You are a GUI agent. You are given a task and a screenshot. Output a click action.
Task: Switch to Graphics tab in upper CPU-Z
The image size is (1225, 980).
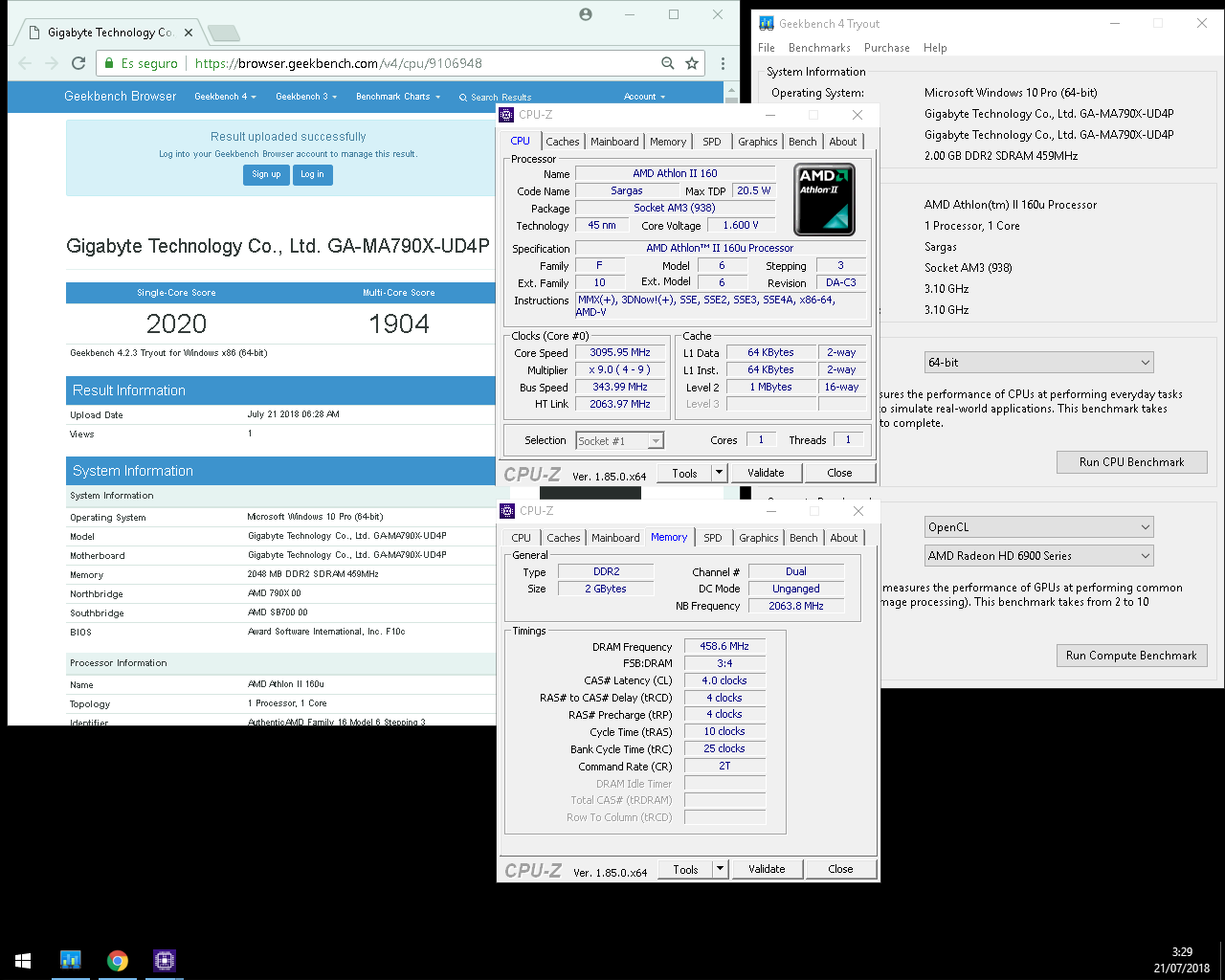[x=758, y=142]
